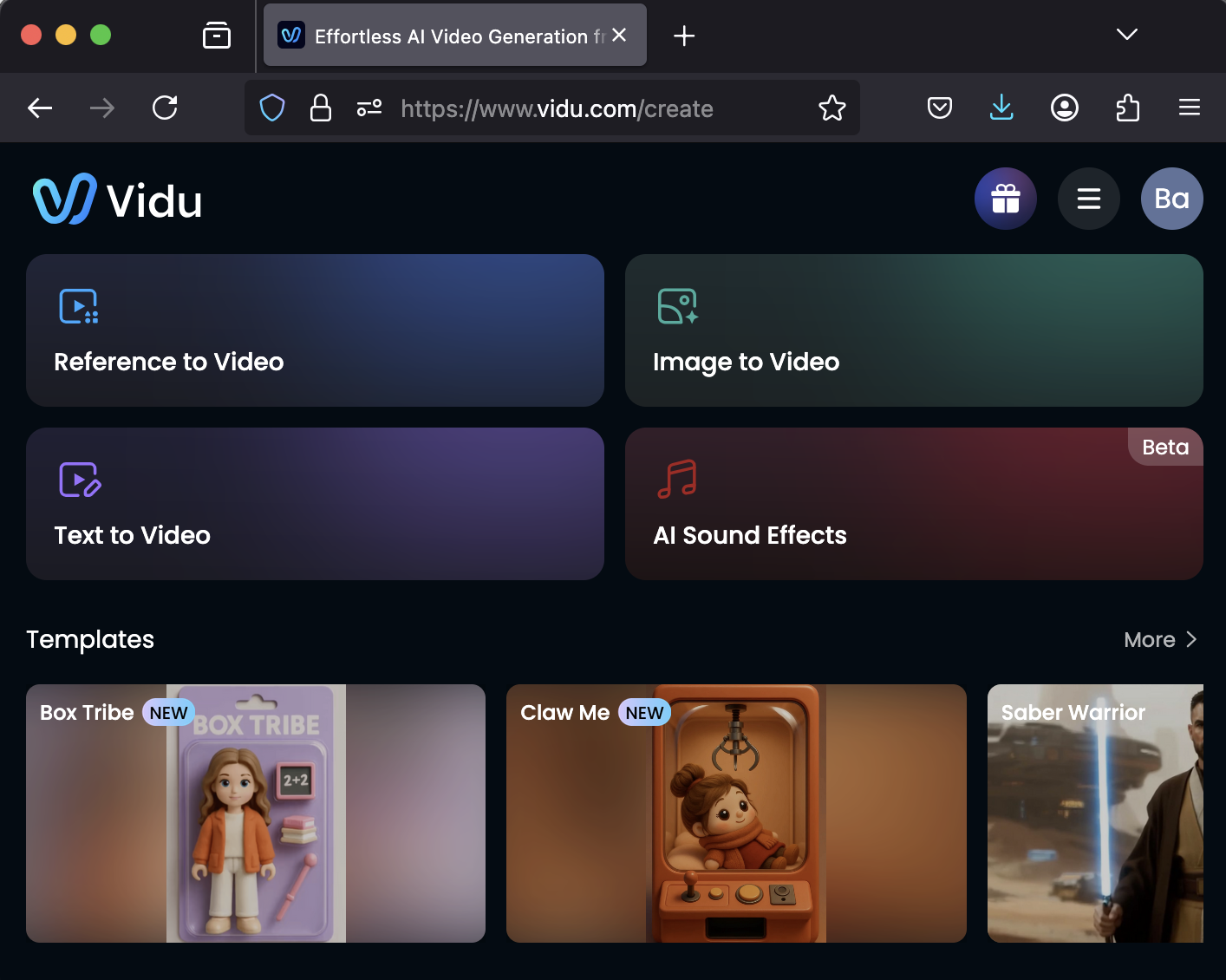Open the AI Sound Effects card
Image resolution: width=1226 pixels, height=980 pixels.
tap(914, 504)
